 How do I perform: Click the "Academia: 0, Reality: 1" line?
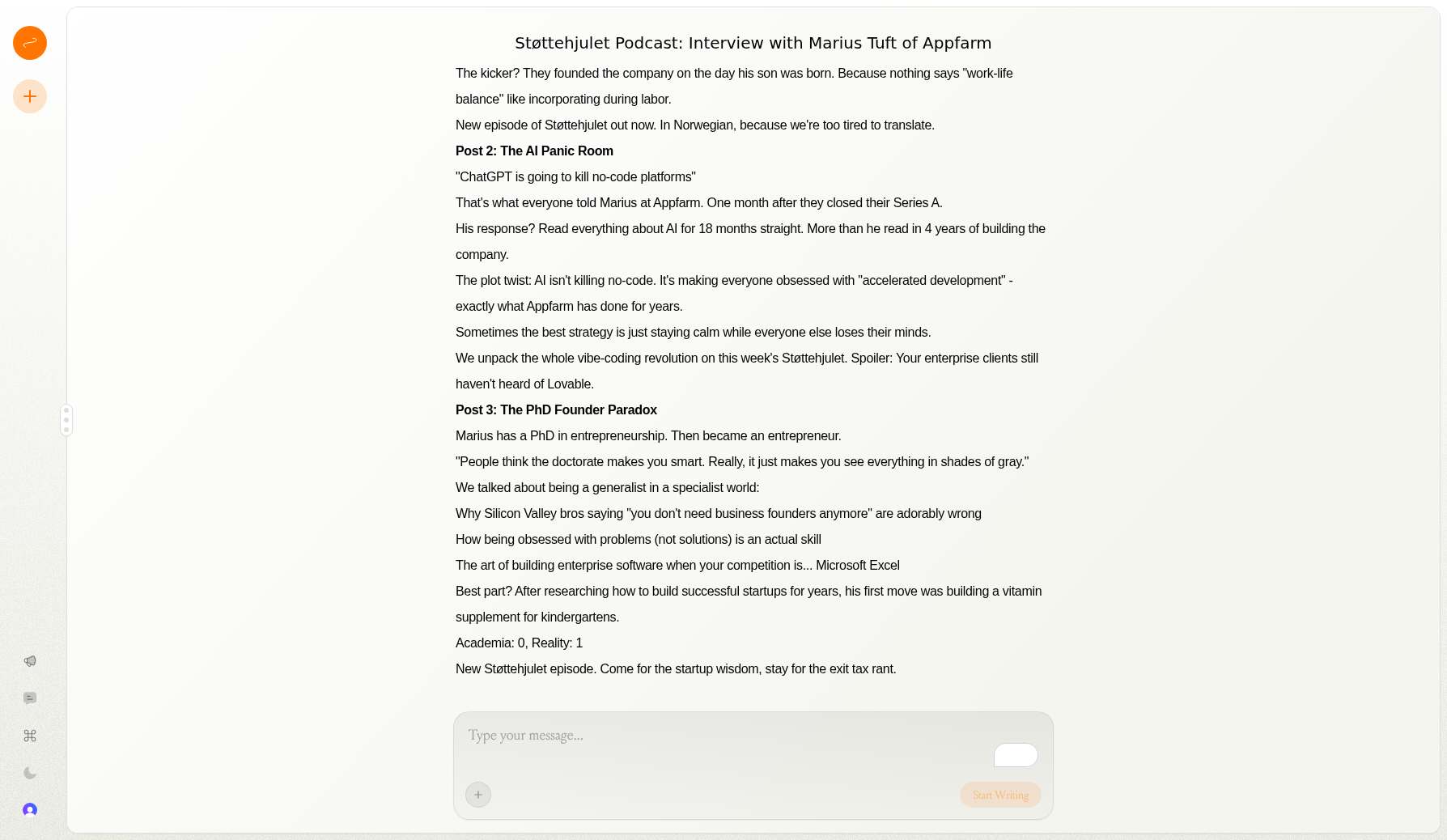pos(519,643)
